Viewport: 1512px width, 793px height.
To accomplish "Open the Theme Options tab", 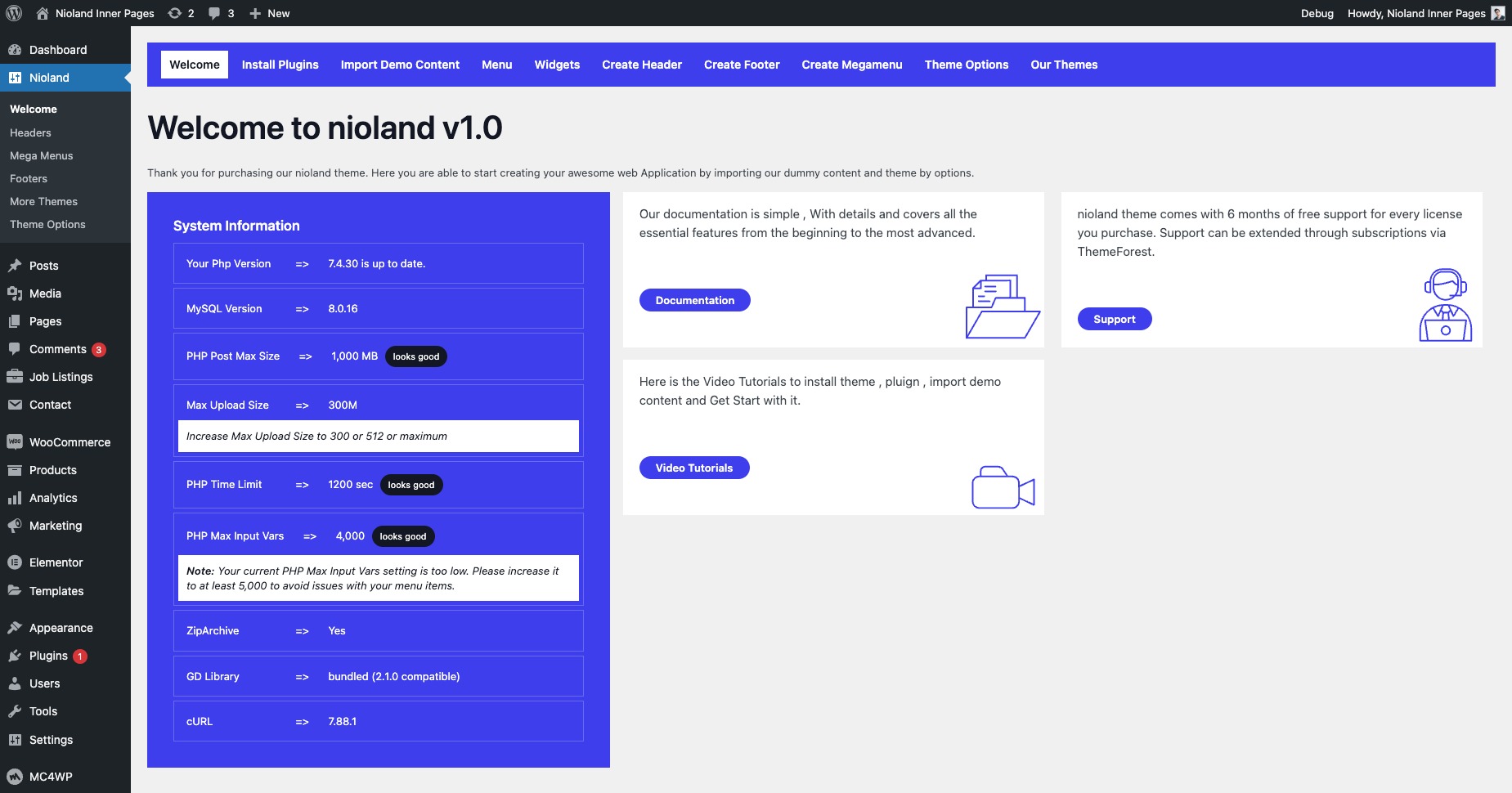I will (966, 65).
